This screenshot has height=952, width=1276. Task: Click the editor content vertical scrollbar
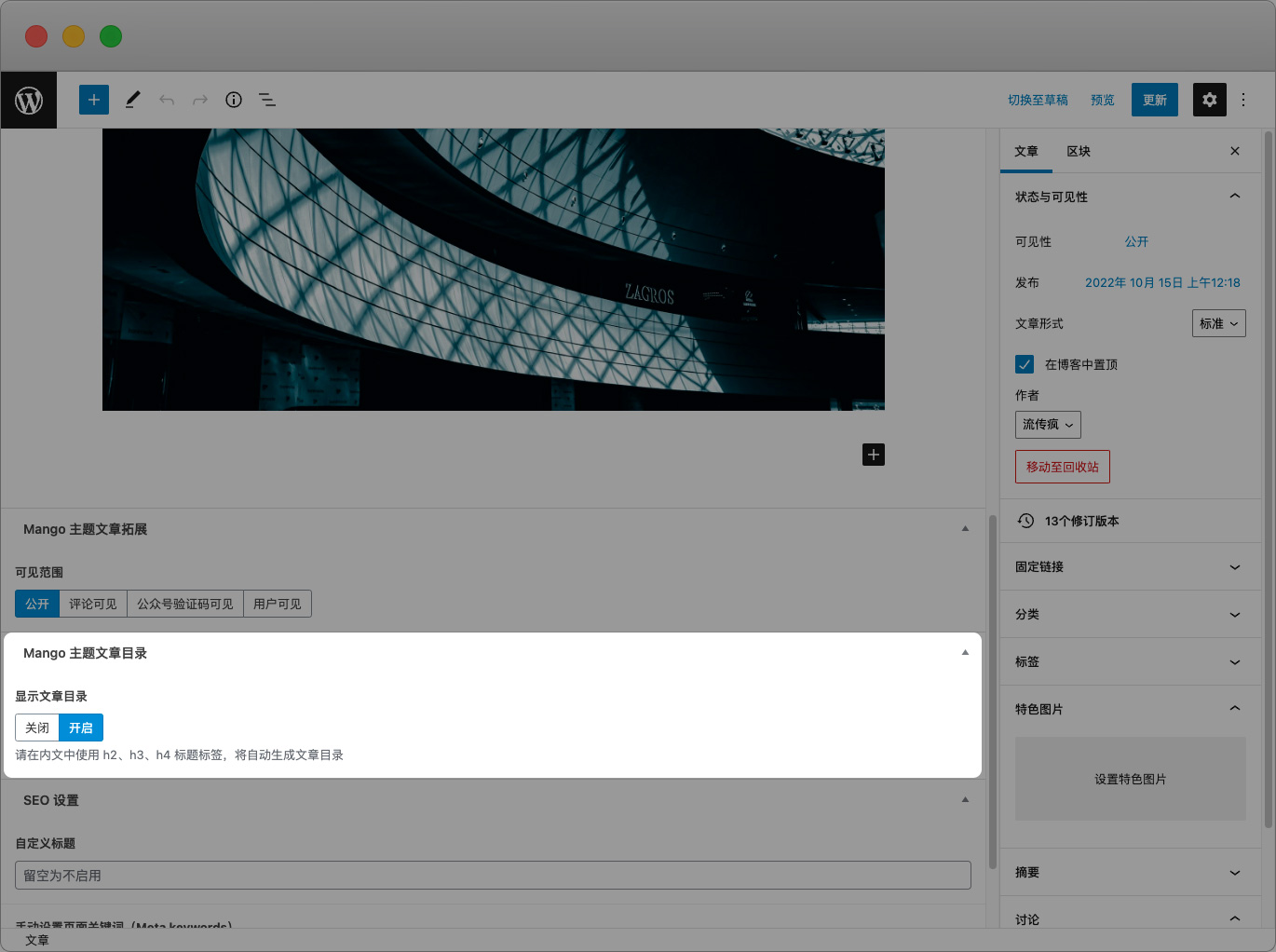pyautogui.click(x=993, y=691)
